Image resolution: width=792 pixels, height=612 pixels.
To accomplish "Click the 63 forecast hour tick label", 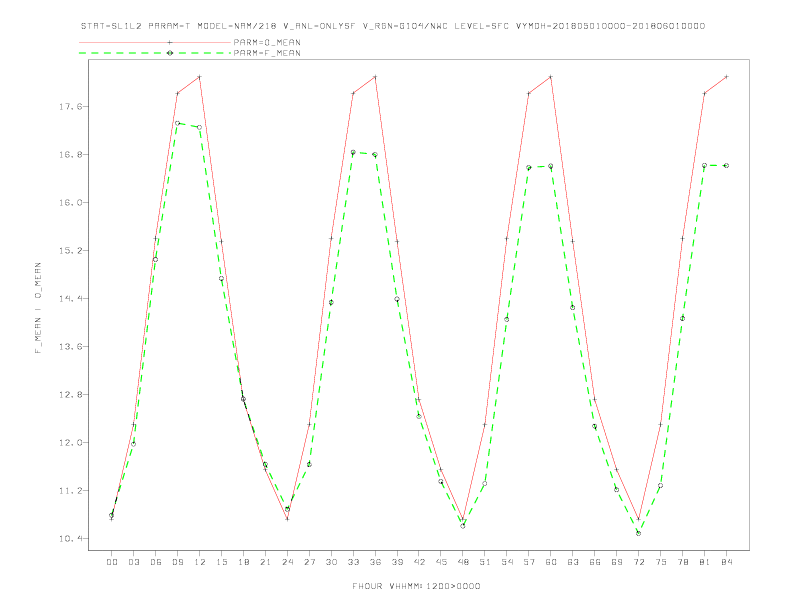I will point(573,562).
